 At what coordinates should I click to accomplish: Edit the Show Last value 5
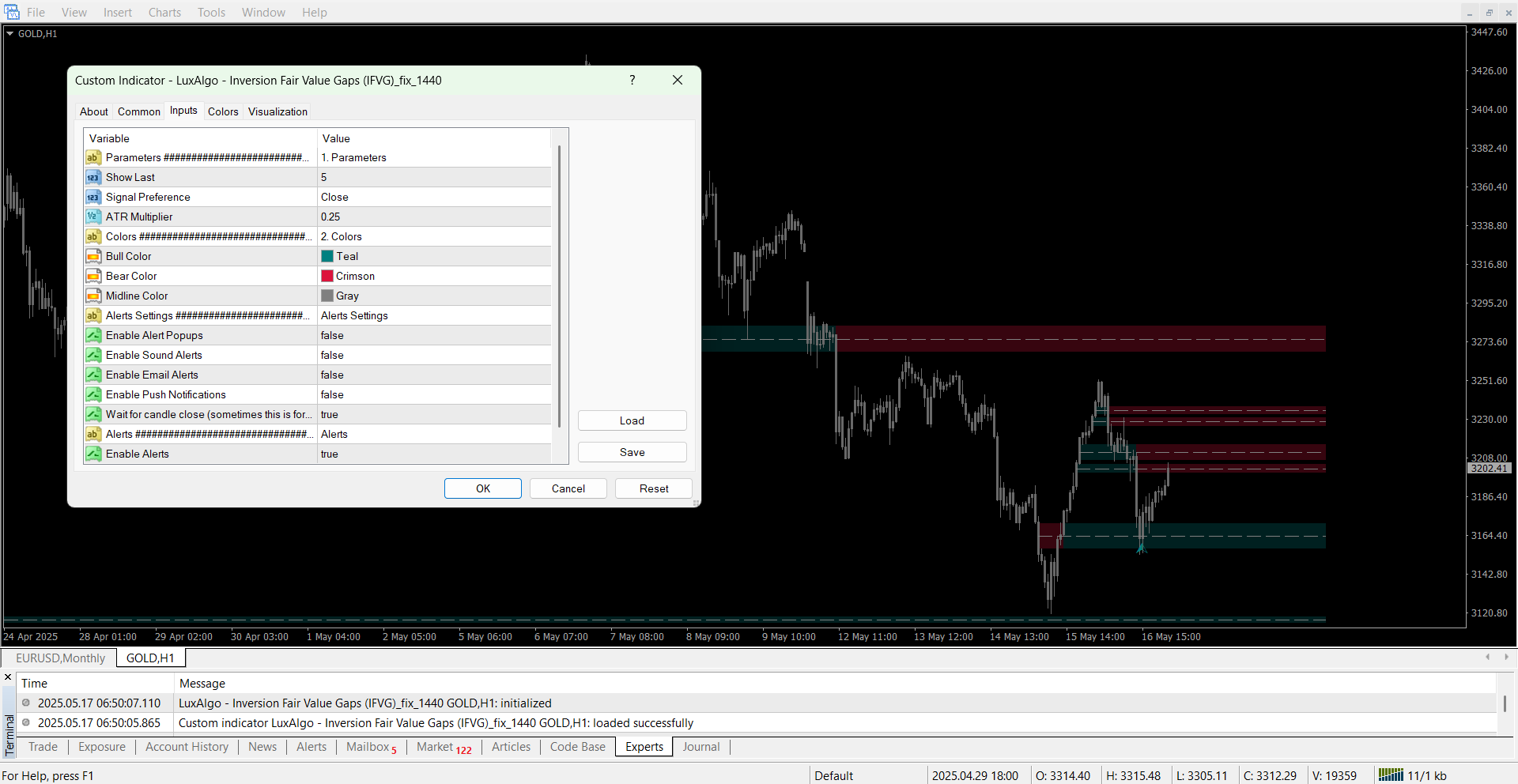(x=434, y=177)
